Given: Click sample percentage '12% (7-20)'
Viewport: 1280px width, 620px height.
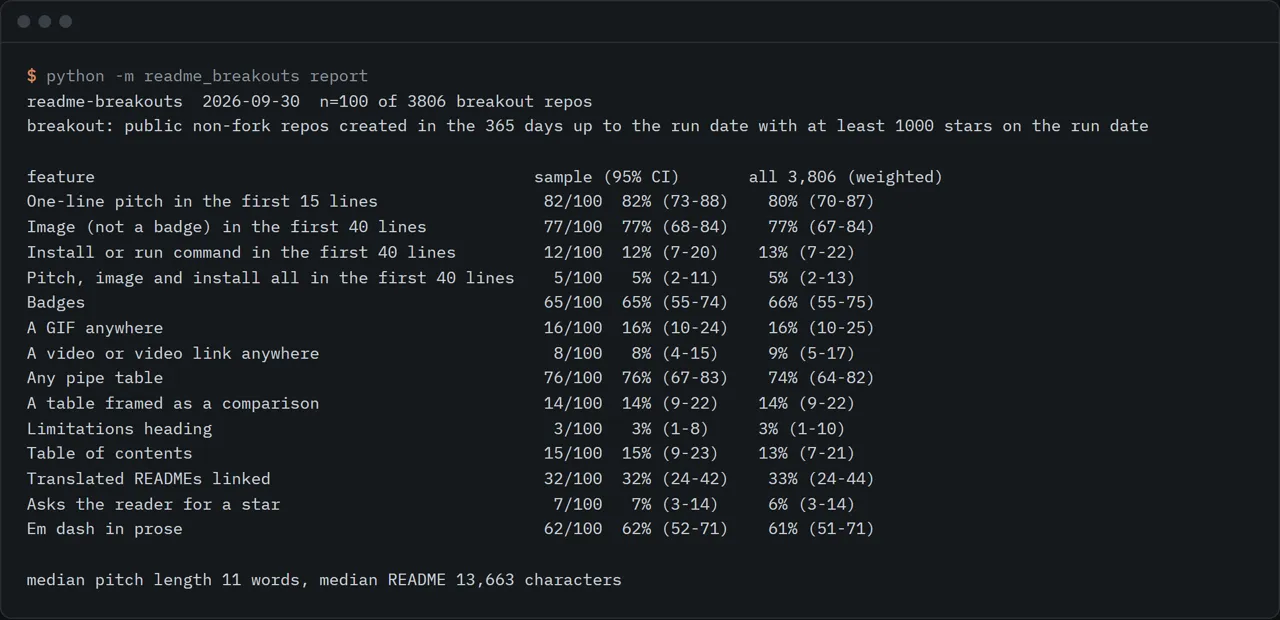Looking at the screenshot, I should (670, 252).
